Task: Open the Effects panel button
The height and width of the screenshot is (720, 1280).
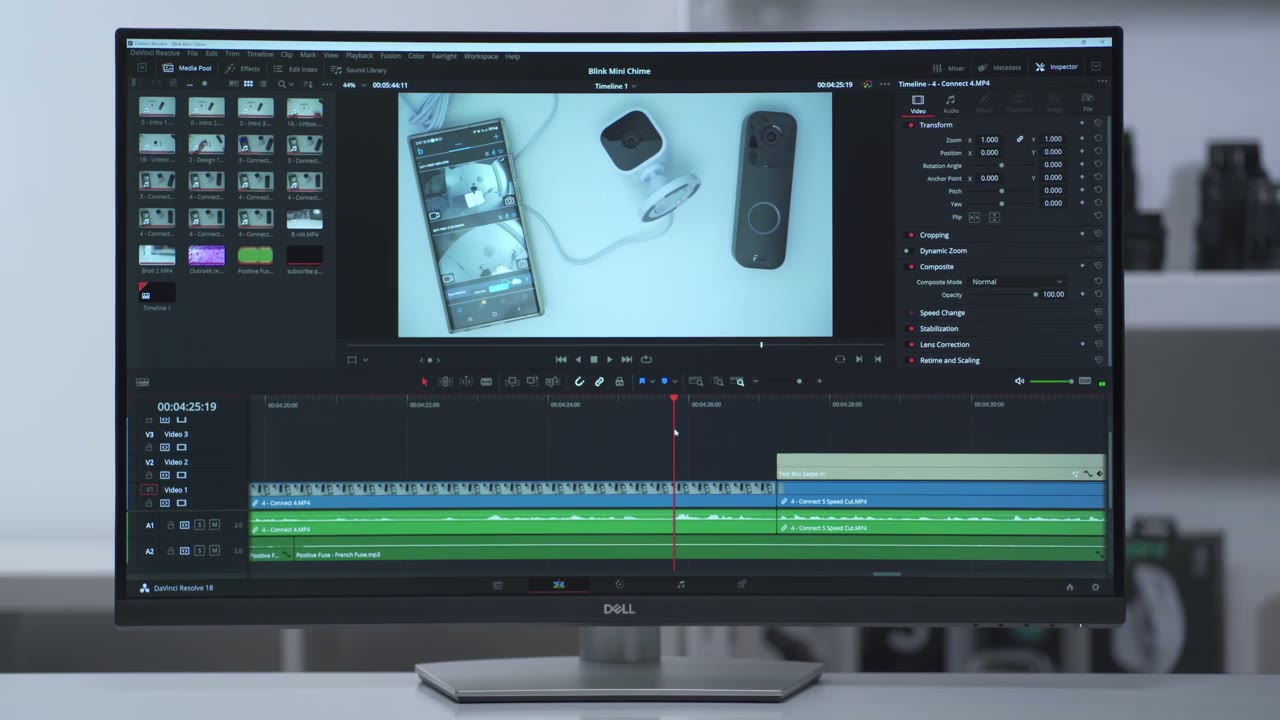Action: click(x=243, y=68)
